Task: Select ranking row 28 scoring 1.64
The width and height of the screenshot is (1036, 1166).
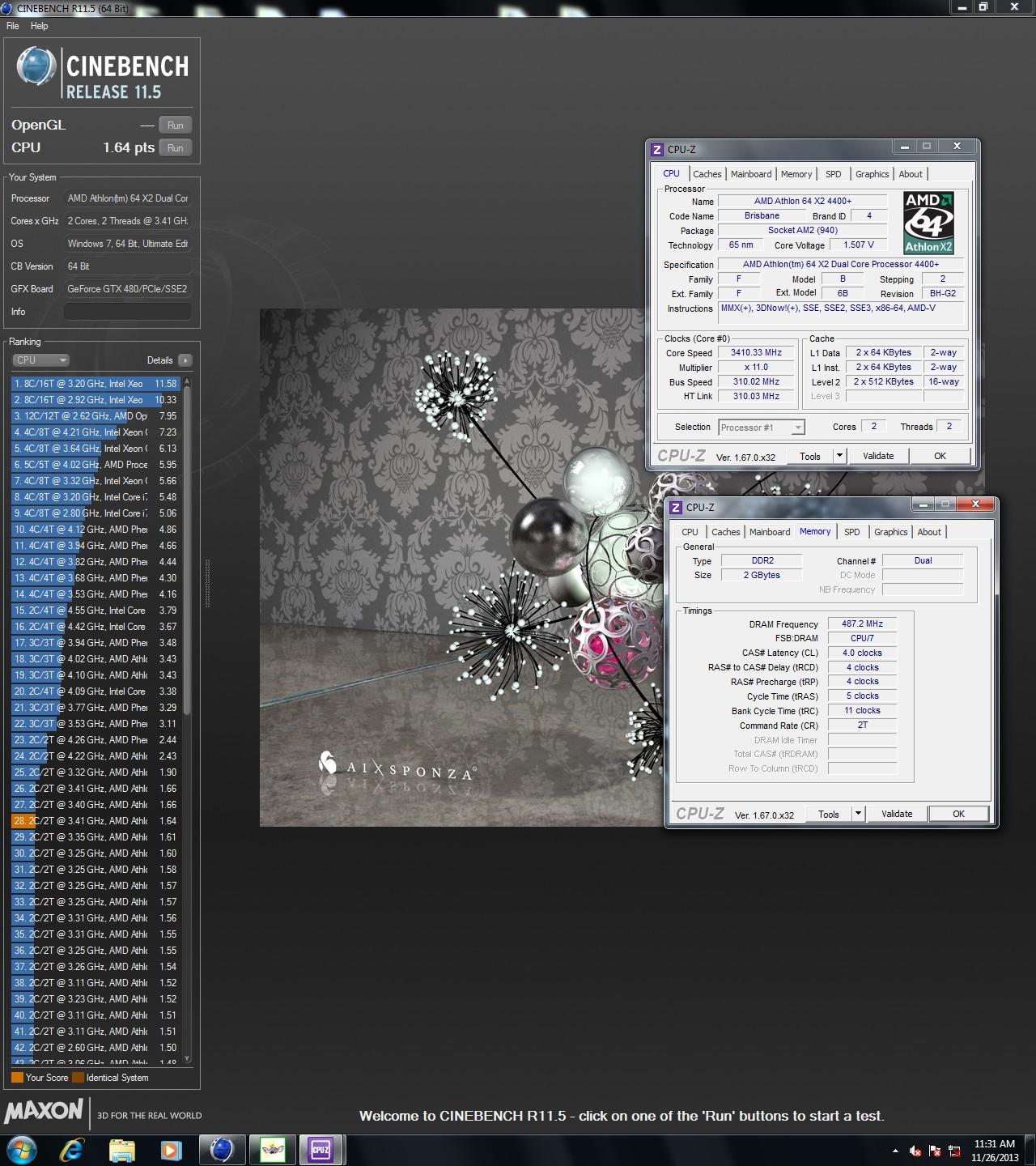Action: click(96, 821)
